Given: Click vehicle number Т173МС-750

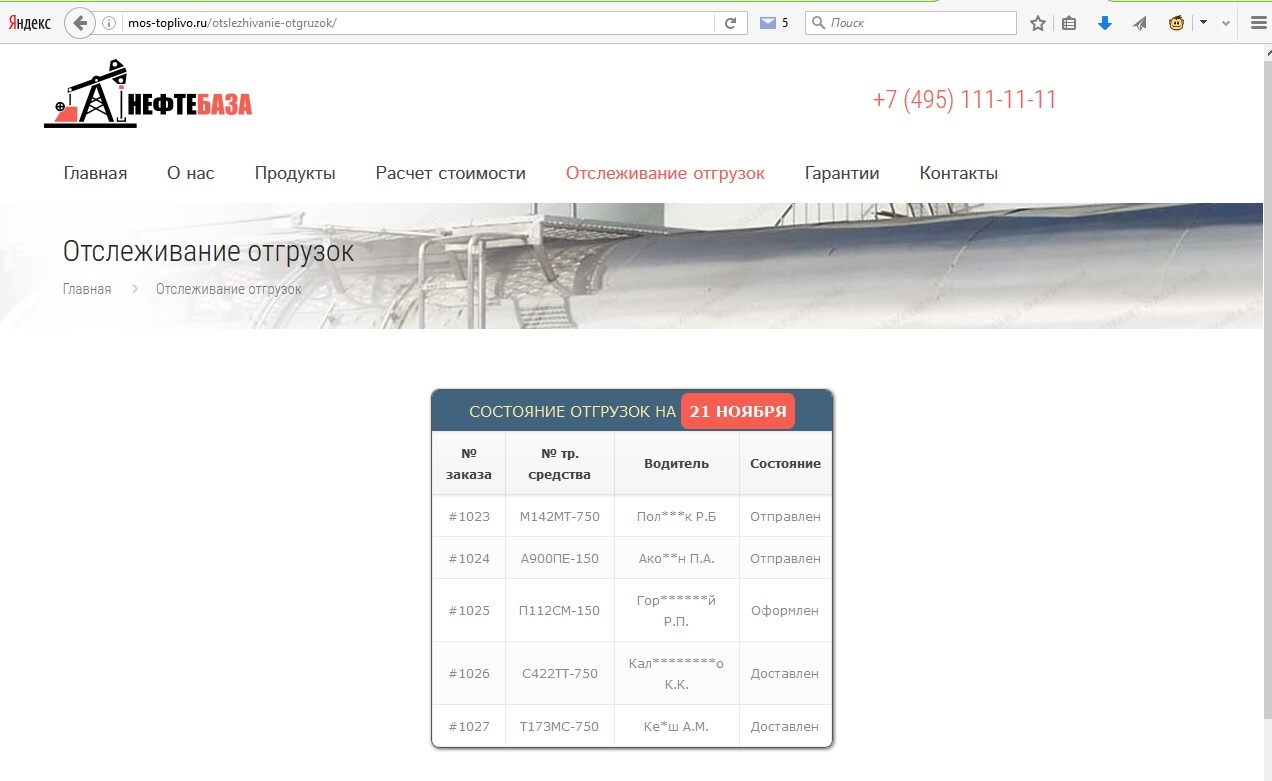Looking at the screenshot, I should [x=560, y=726].
